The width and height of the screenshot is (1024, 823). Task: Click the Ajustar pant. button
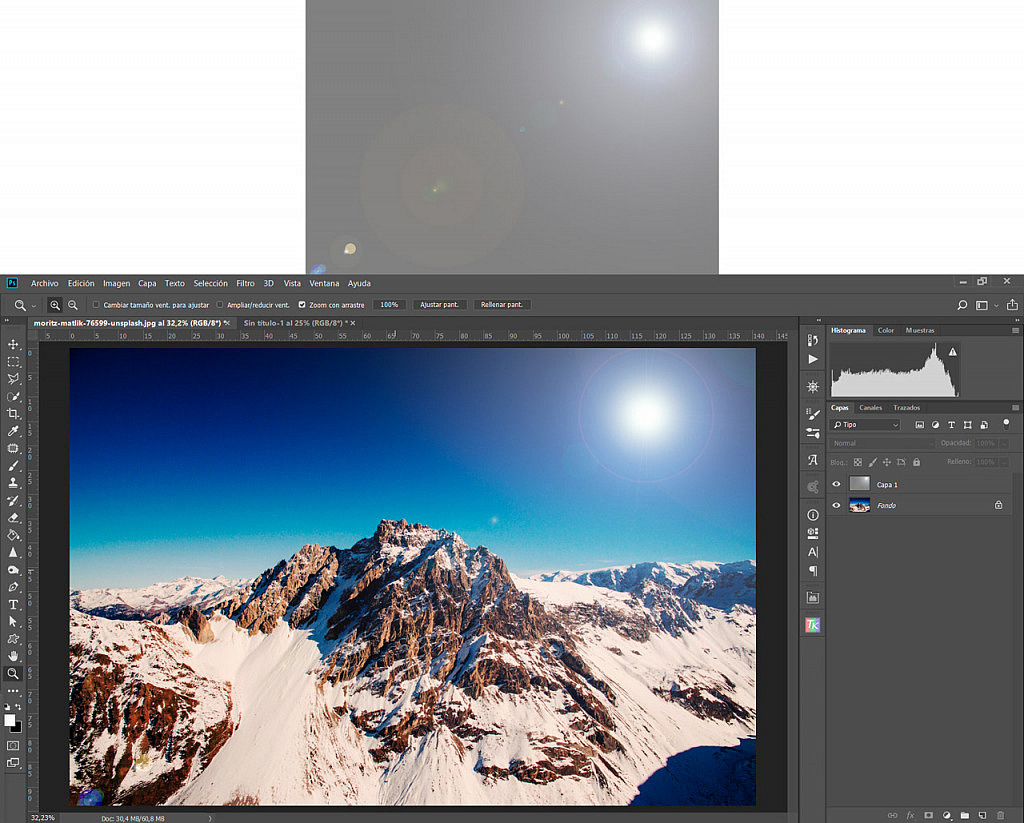[439, 304]
